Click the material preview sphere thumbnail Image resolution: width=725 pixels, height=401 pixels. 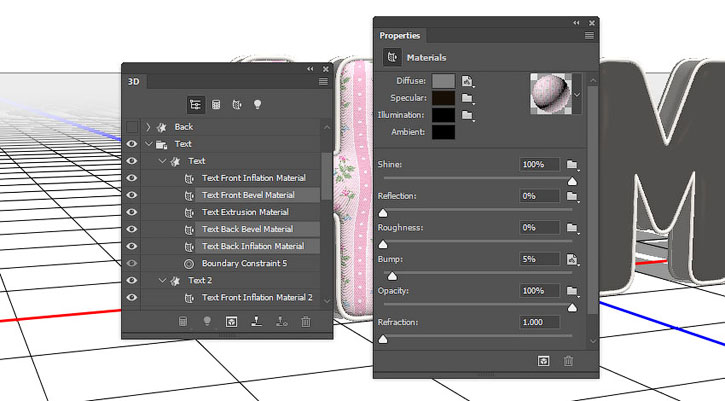[551, 94]
